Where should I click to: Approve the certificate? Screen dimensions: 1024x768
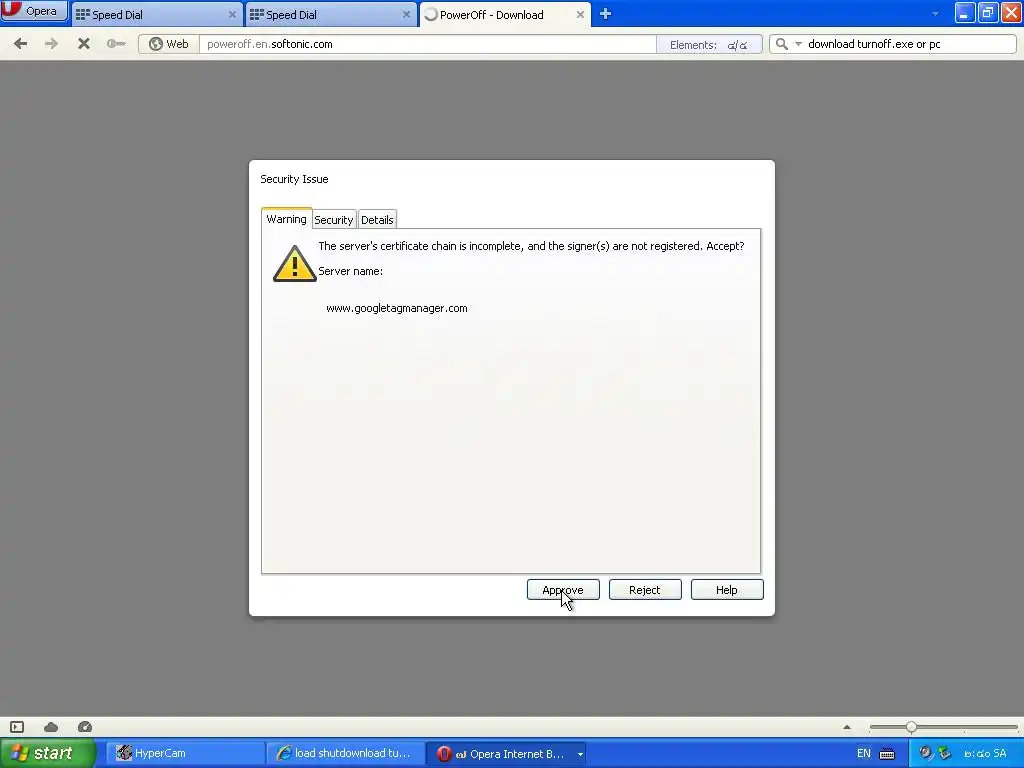point(563,590)
